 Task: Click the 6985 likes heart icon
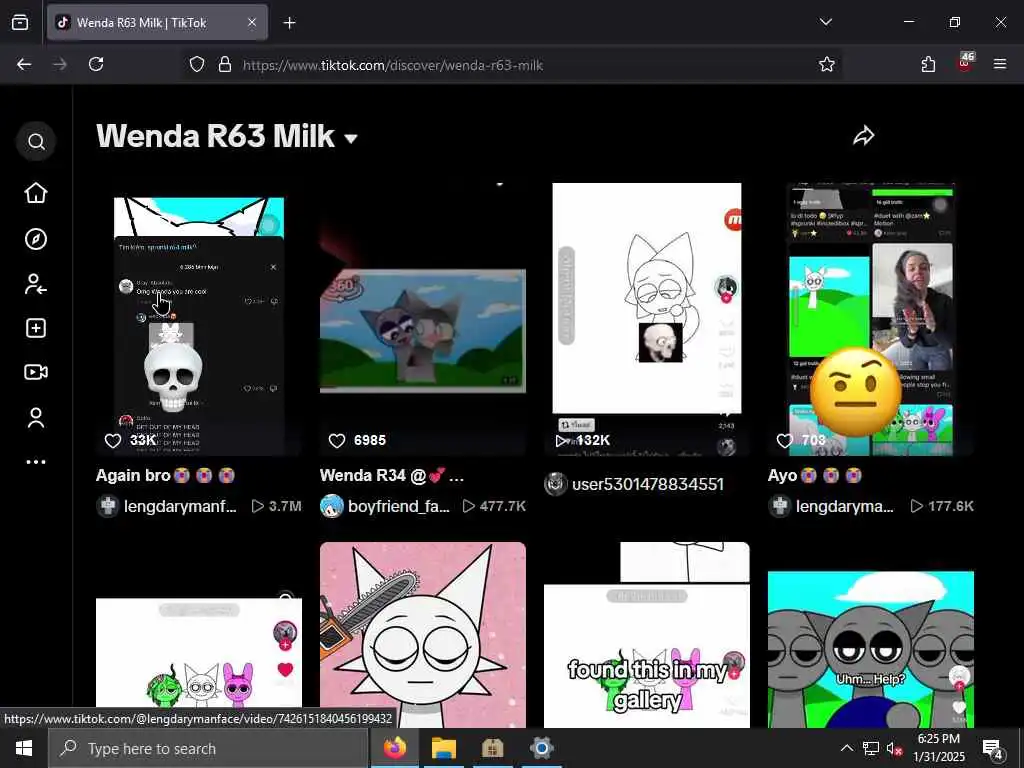pos(337,441)
